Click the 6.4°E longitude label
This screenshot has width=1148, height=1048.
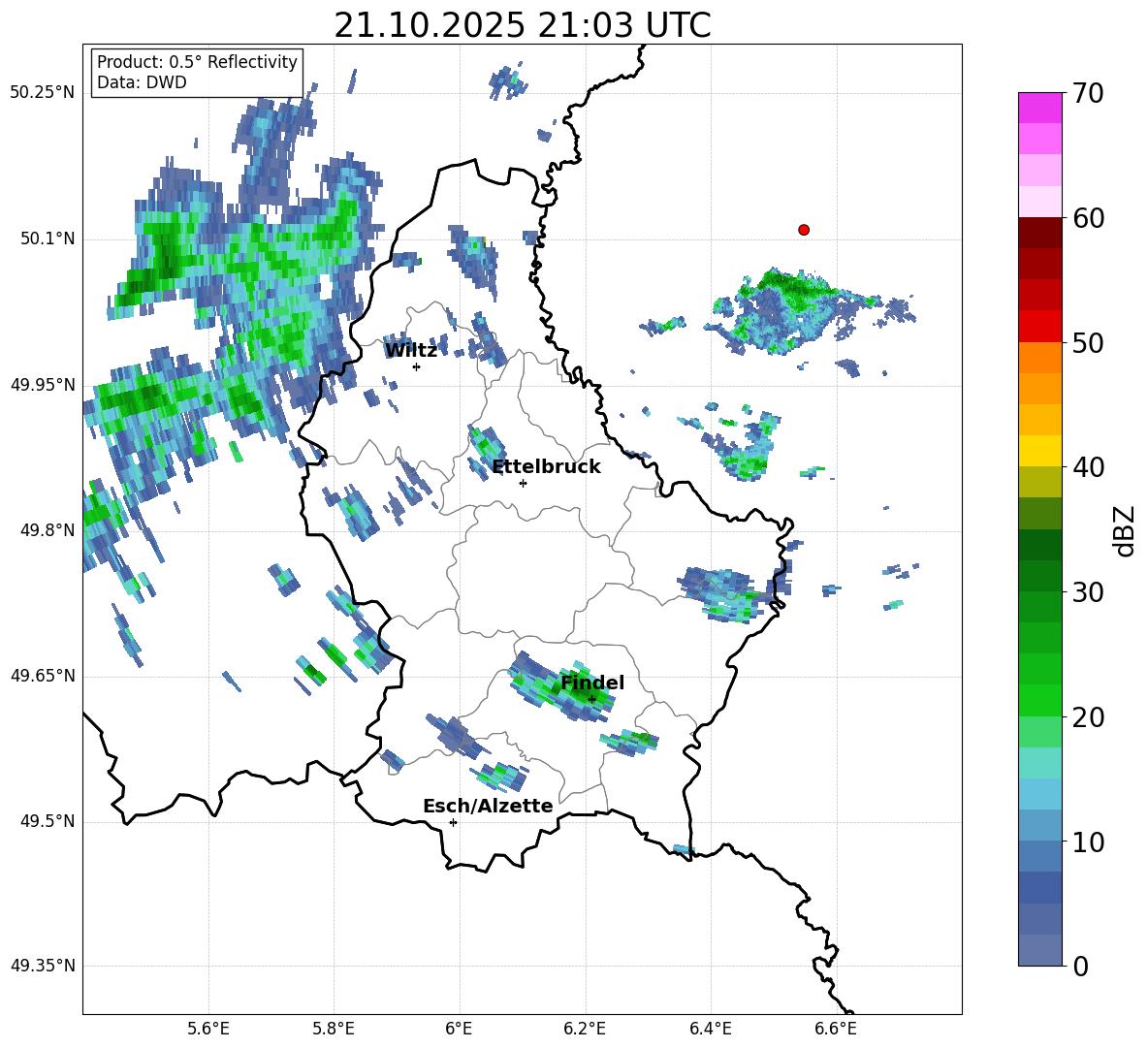(710, 1029)
